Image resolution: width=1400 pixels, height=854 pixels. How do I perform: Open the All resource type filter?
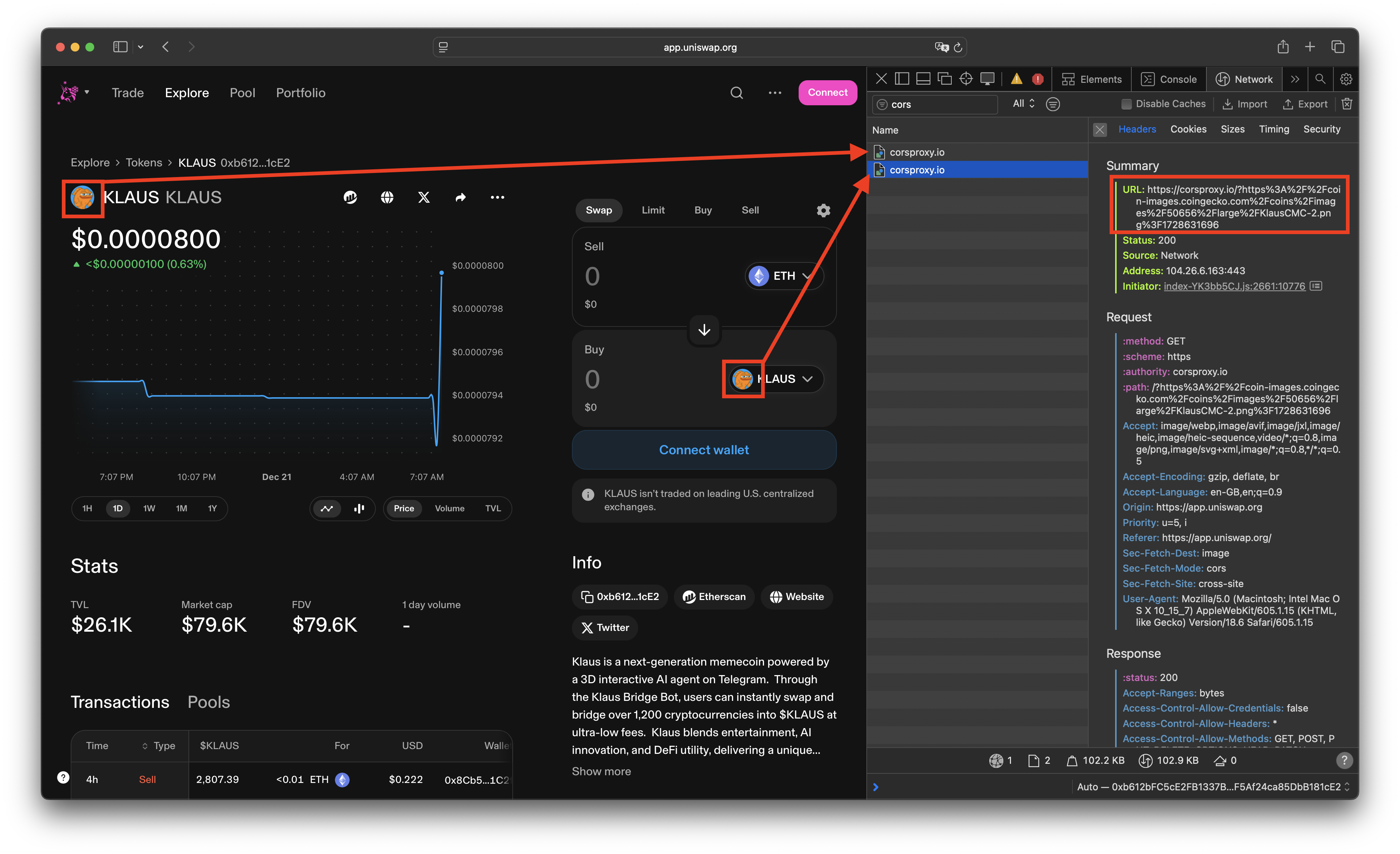tap(1023, 104)
